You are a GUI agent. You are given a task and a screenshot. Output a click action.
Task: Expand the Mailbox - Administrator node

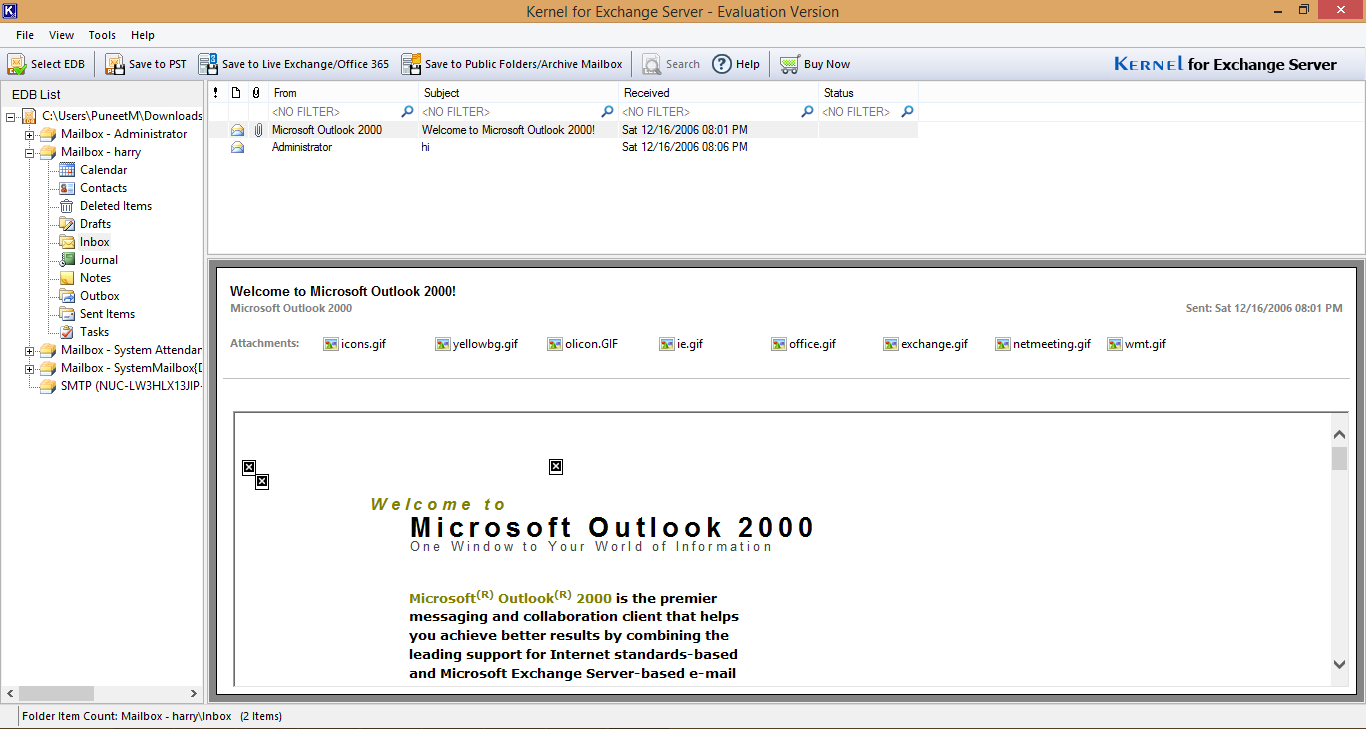(30, 134)
